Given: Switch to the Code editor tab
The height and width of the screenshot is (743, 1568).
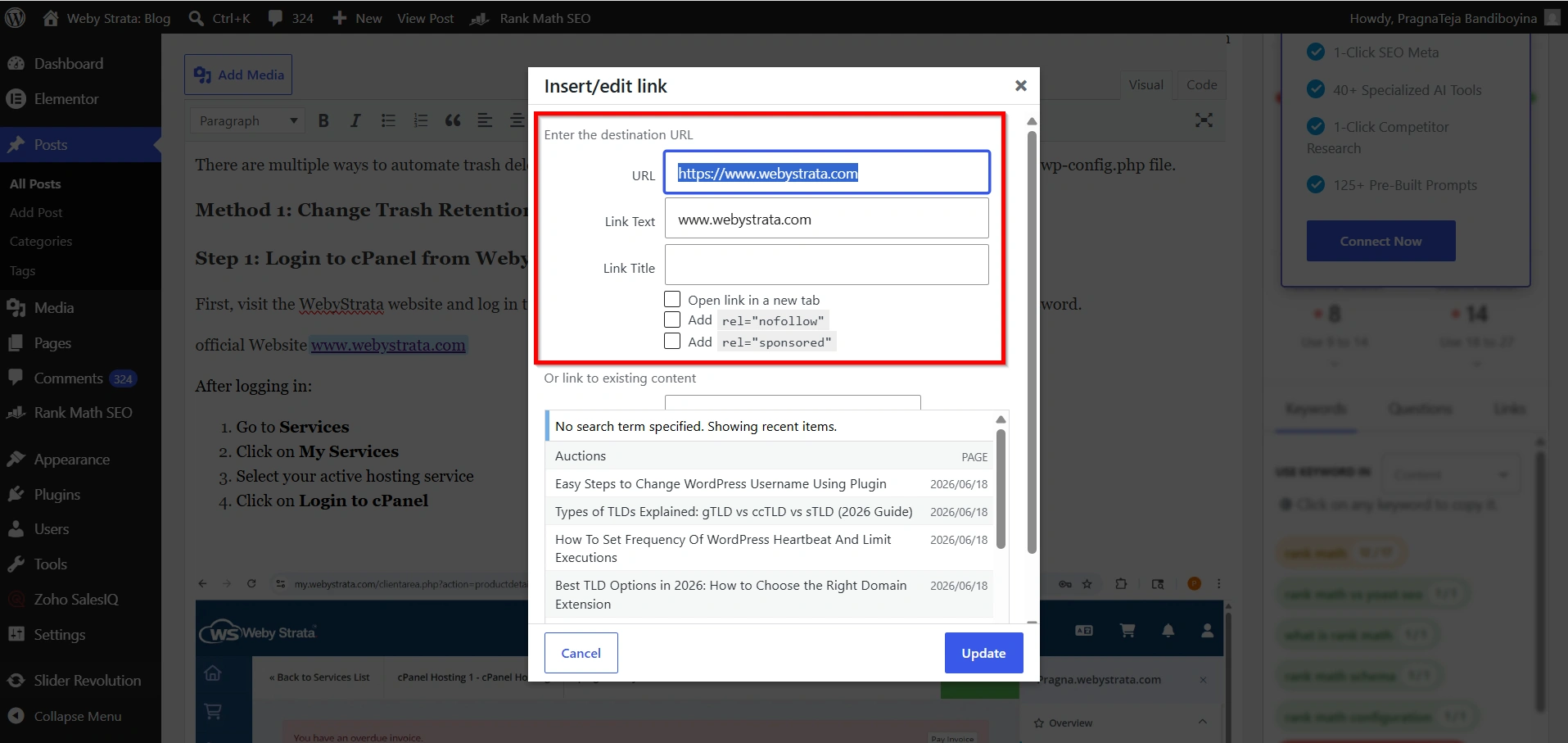Looking at the screenshot, I should [1201, 84].
